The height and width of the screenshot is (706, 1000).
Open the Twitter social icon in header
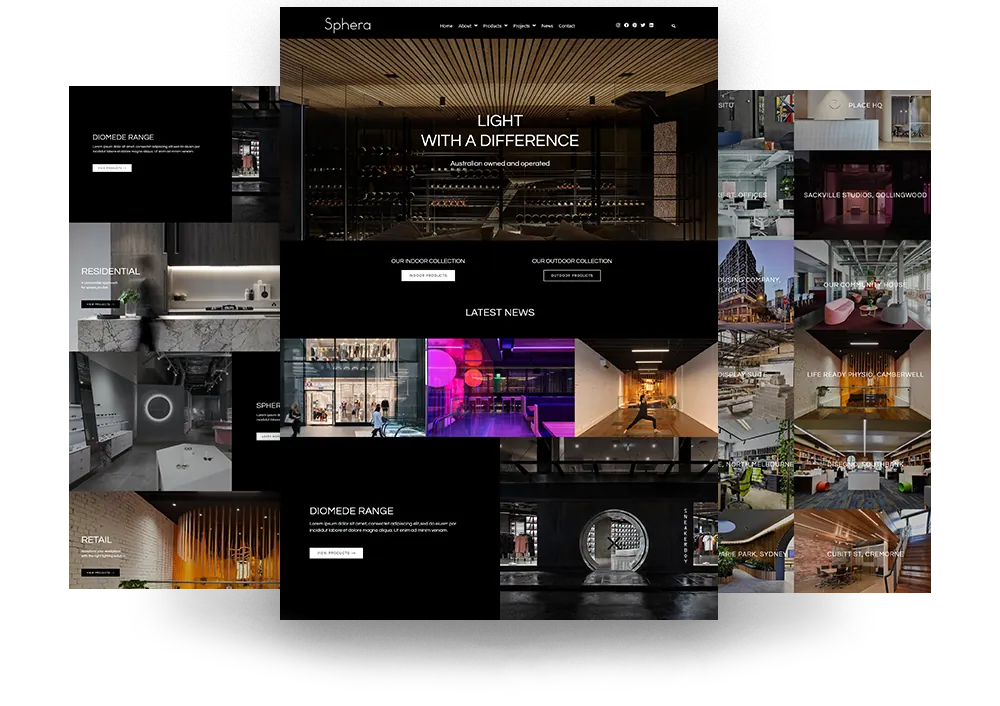(643, 26)
